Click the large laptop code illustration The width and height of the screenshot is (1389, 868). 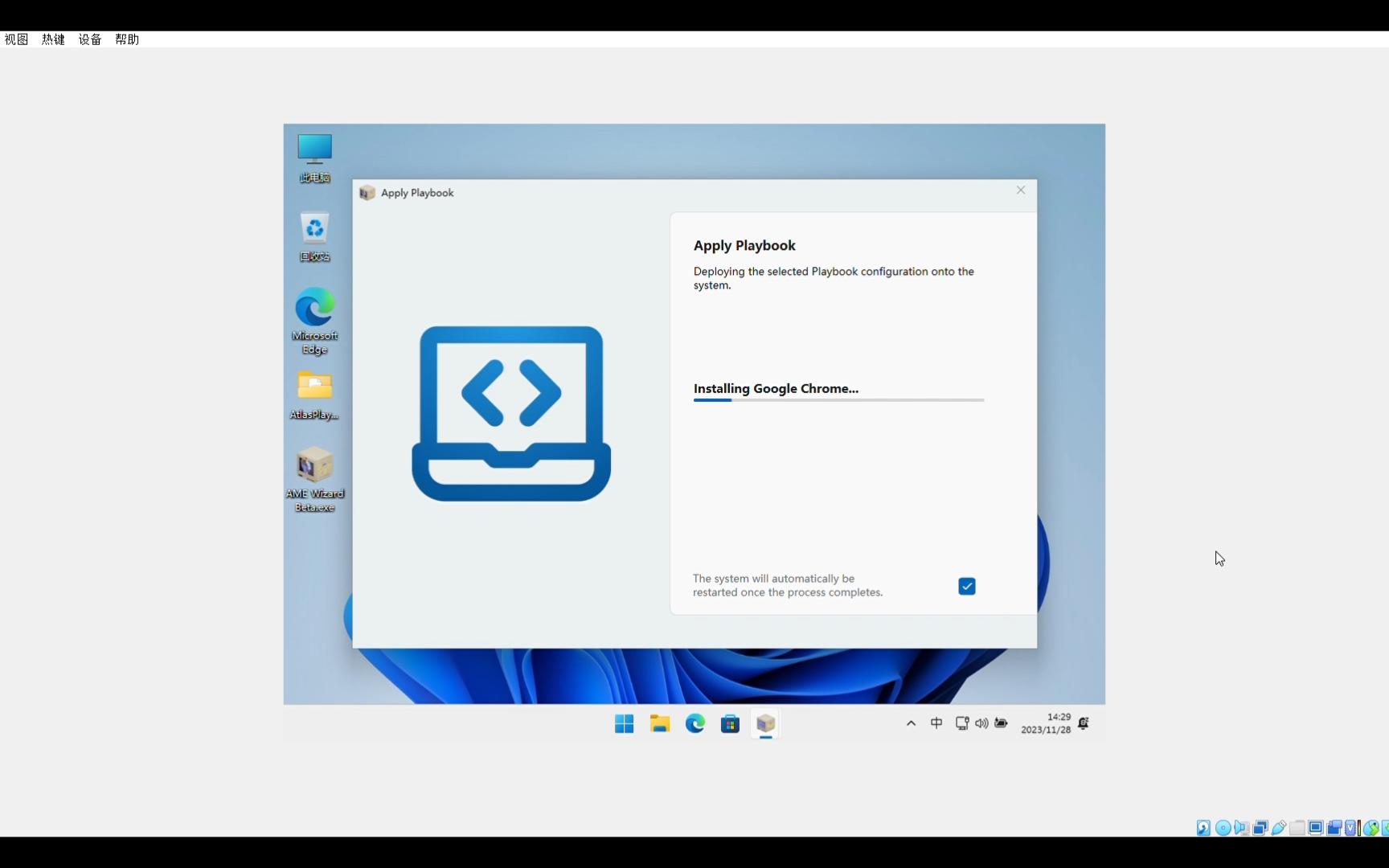[x=511, y=413]
